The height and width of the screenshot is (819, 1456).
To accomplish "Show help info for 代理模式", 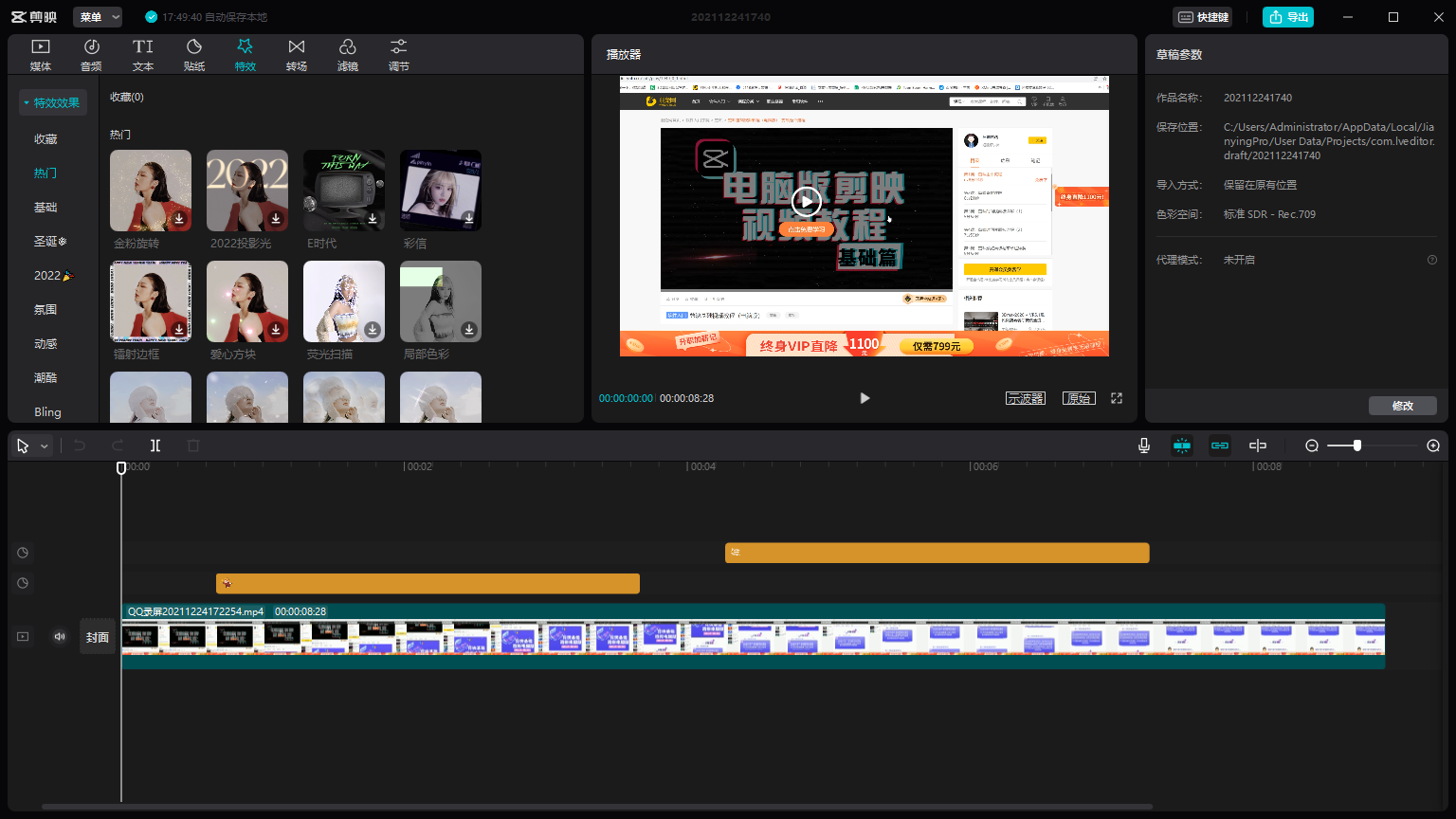I will coord(1432,260).
